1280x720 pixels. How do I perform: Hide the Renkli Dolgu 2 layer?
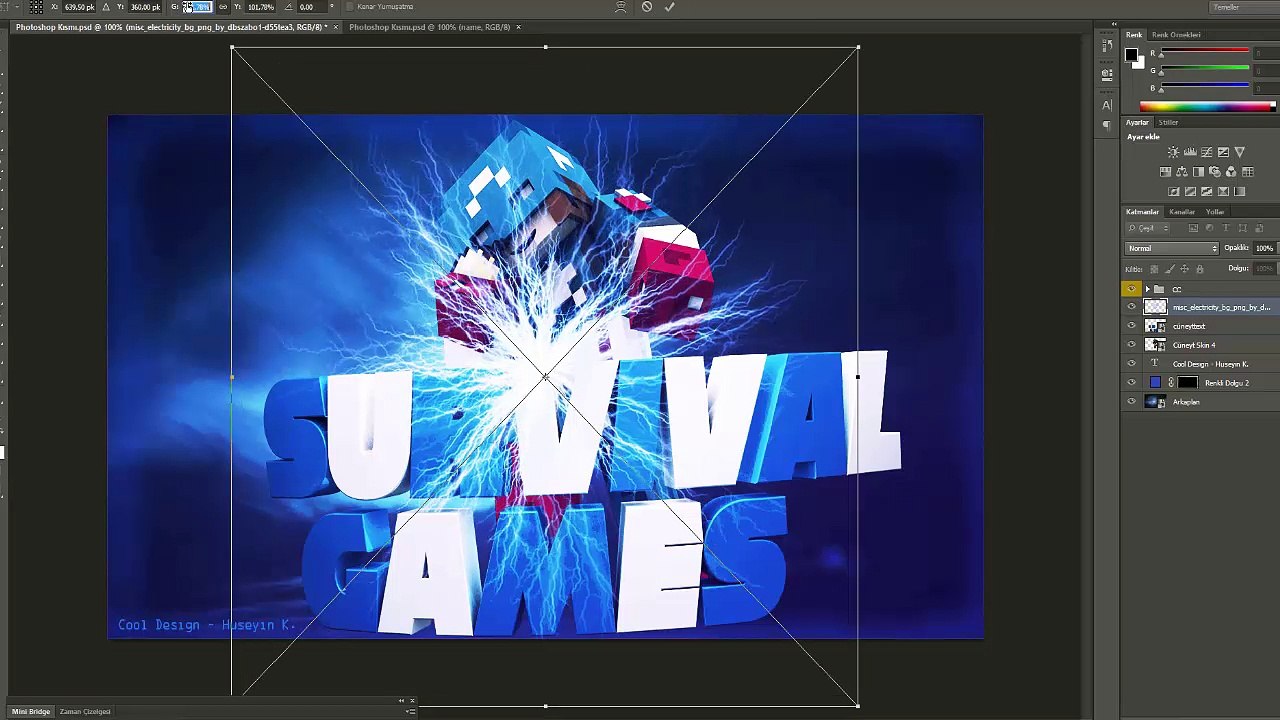pyautogui.click(x=1132, y=383)
